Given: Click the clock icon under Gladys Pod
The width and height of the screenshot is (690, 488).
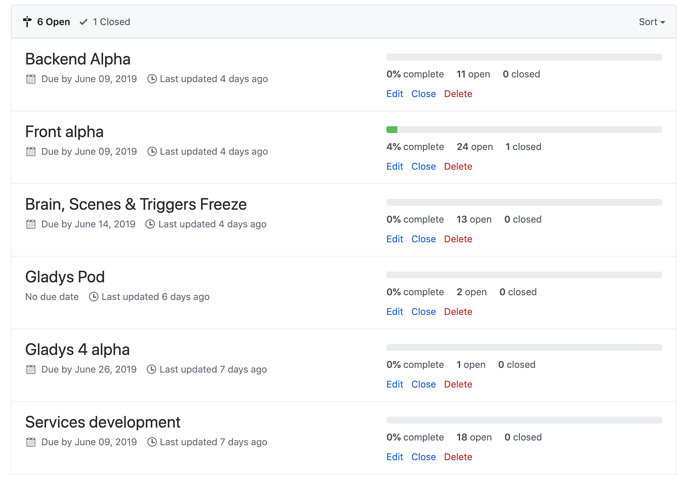Looking at the screenshot, I should 93,297.
